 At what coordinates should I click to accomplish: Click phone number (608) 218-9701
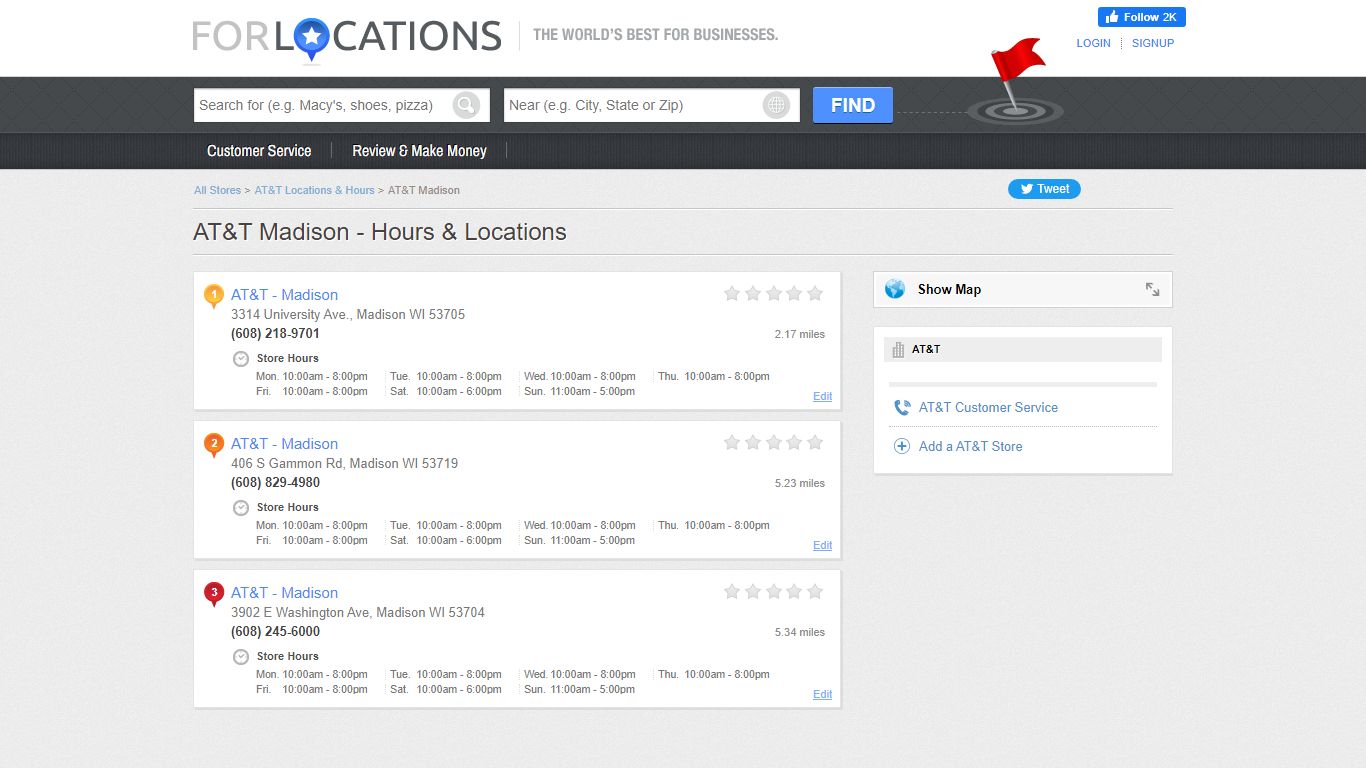coord(275,334)
